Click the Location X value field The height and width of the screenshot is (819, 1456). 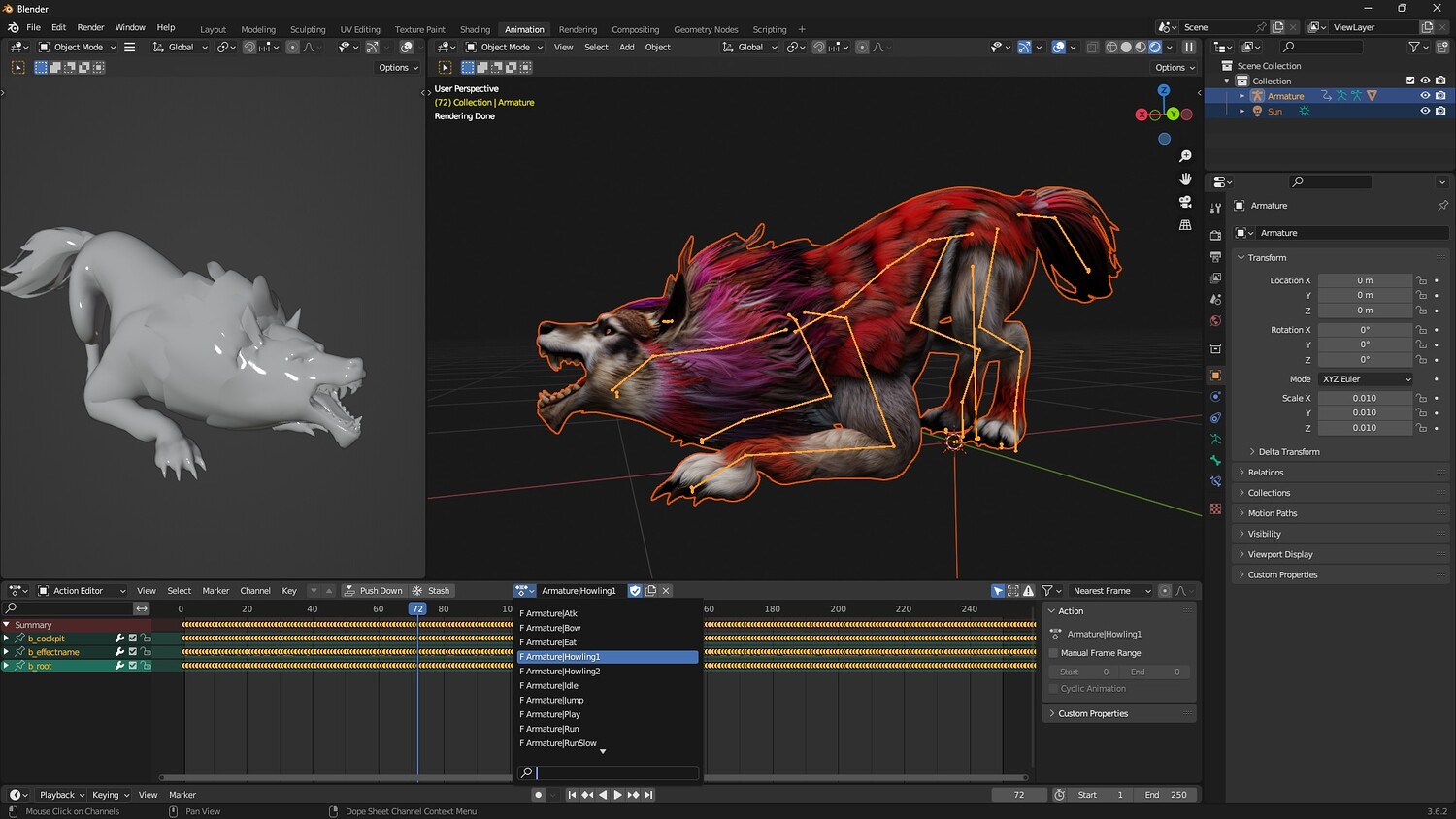pos(1364,280)
